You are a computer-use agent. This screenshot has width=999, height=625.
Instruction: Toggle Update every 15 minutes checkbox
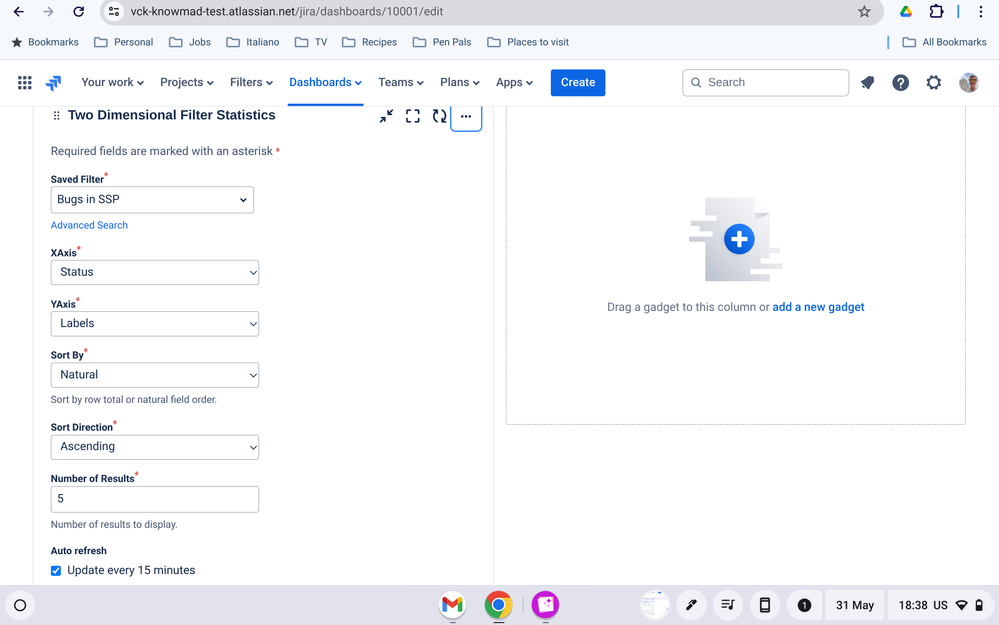[56, 571]
